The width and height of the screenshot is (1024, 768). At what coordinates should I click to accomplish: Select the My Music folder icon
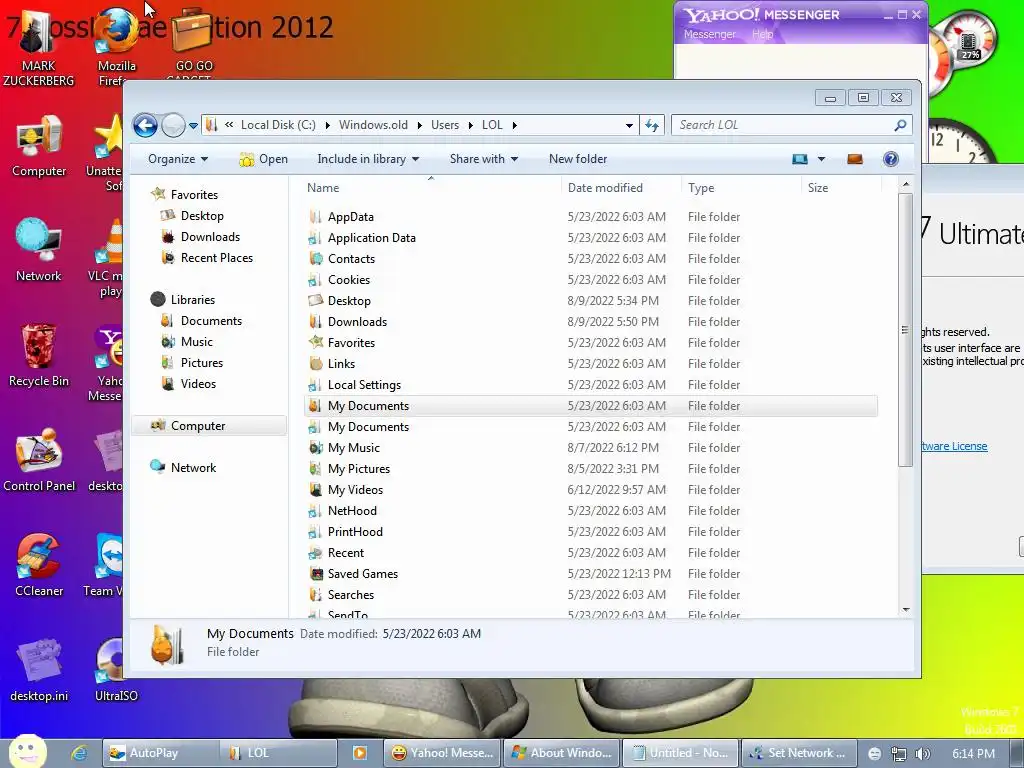315,447
